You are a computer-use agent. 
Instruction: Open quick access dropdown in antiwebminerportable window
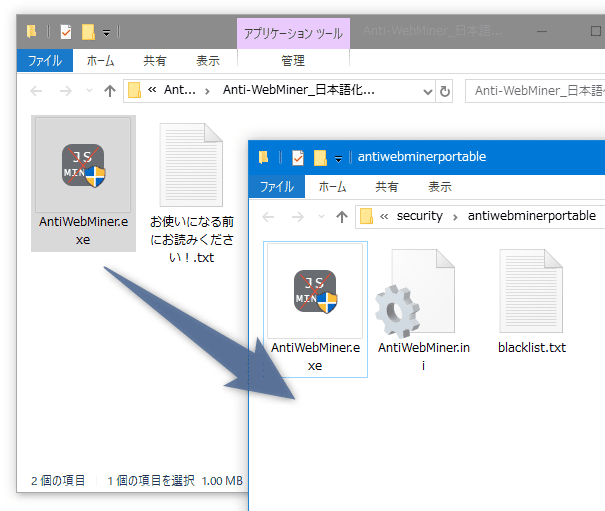point(338,159)
